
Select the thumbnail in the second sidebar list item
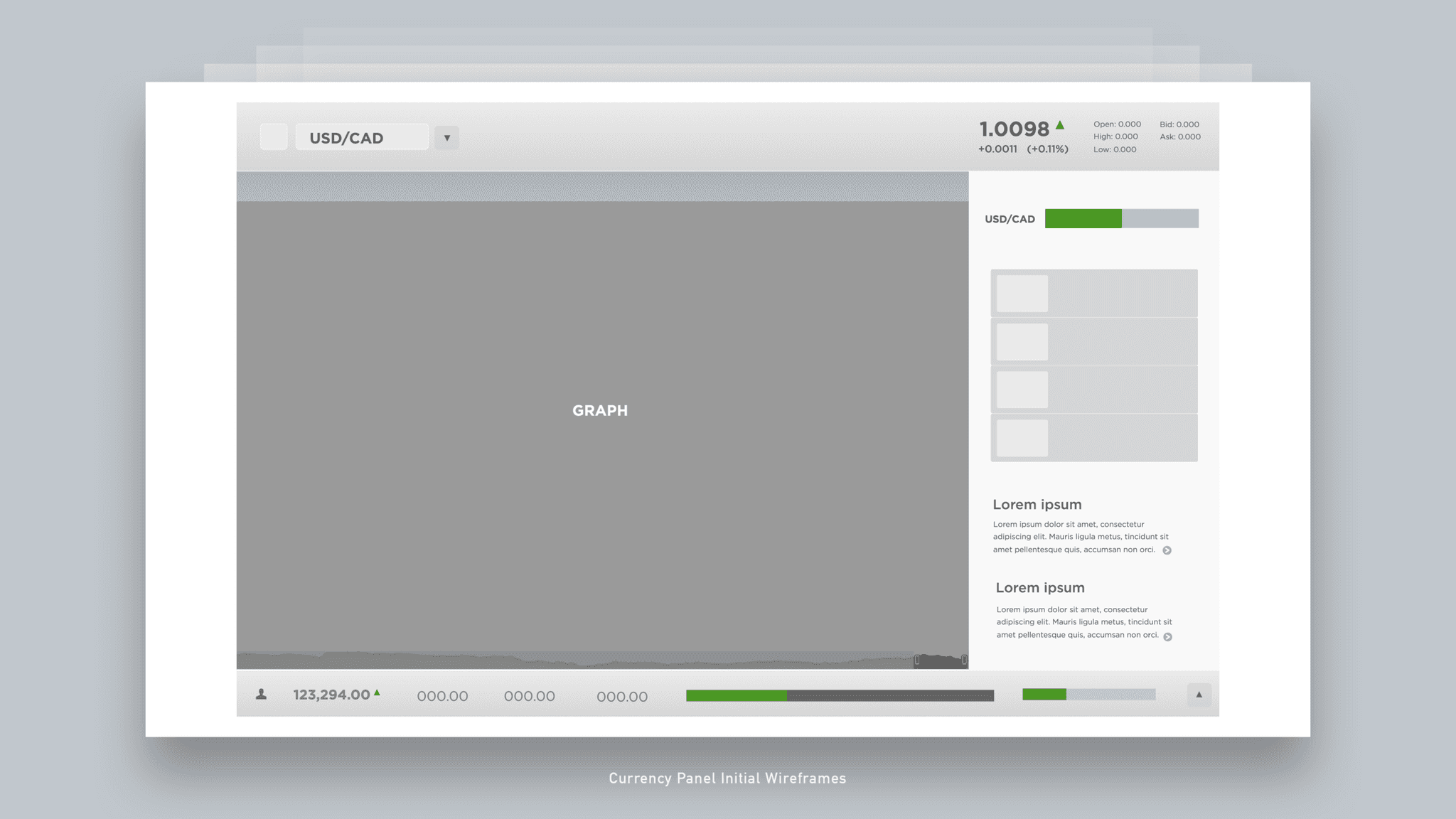click(x=1022, y=341)
